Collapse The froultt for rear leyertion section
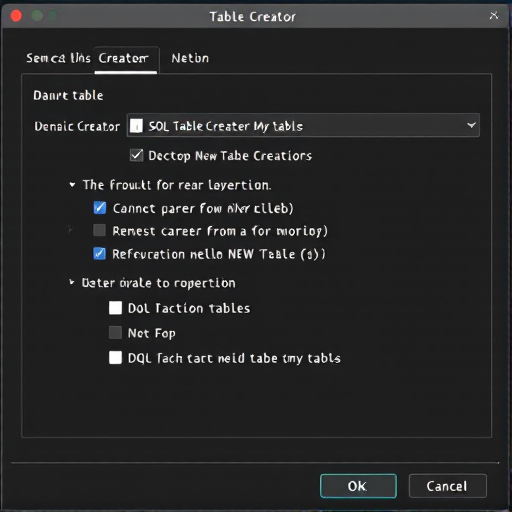The height and width of the screenshot is (512, 512). click(72, 184)
